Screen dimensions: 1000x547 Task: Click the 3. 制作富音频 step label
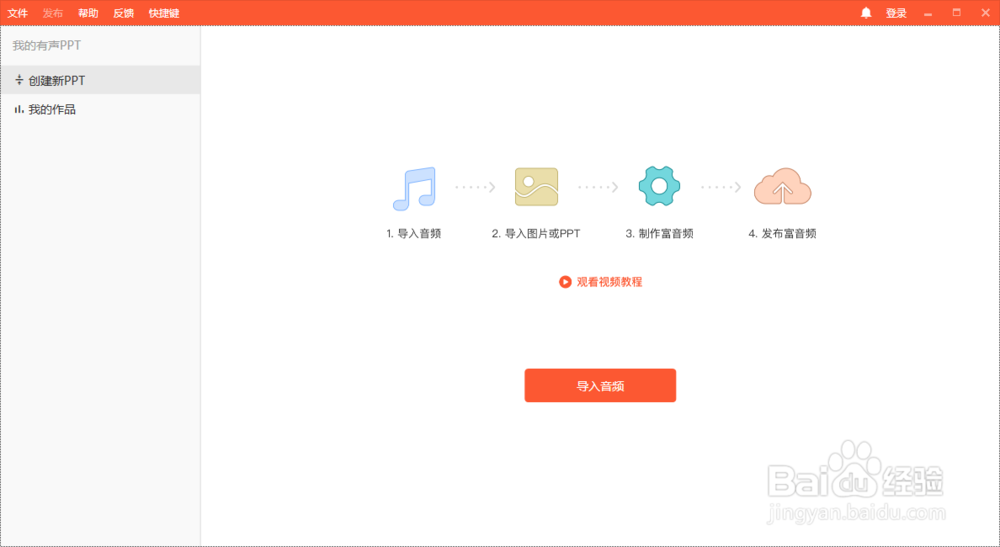pyautogui.click(x=659, y=233)
